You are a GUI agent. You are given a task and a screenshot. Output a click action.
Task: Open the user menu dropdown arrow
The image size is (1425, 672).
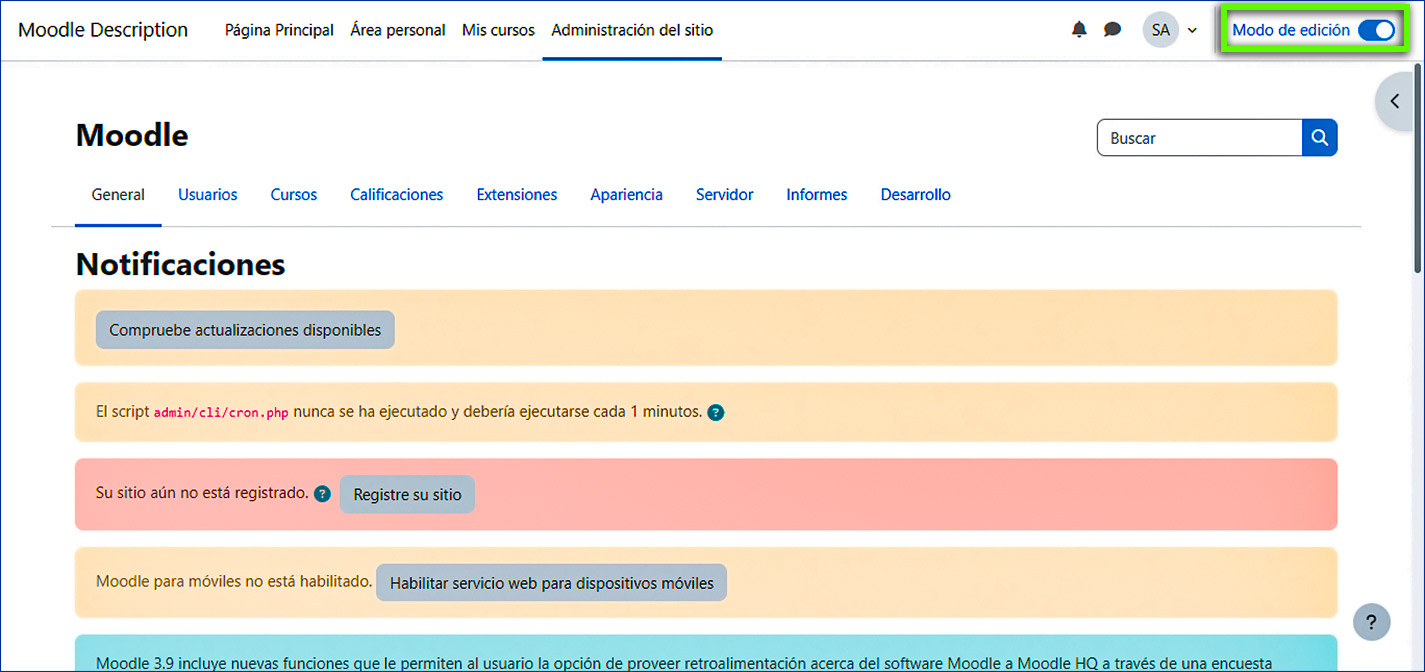(x=1191, y=30)
